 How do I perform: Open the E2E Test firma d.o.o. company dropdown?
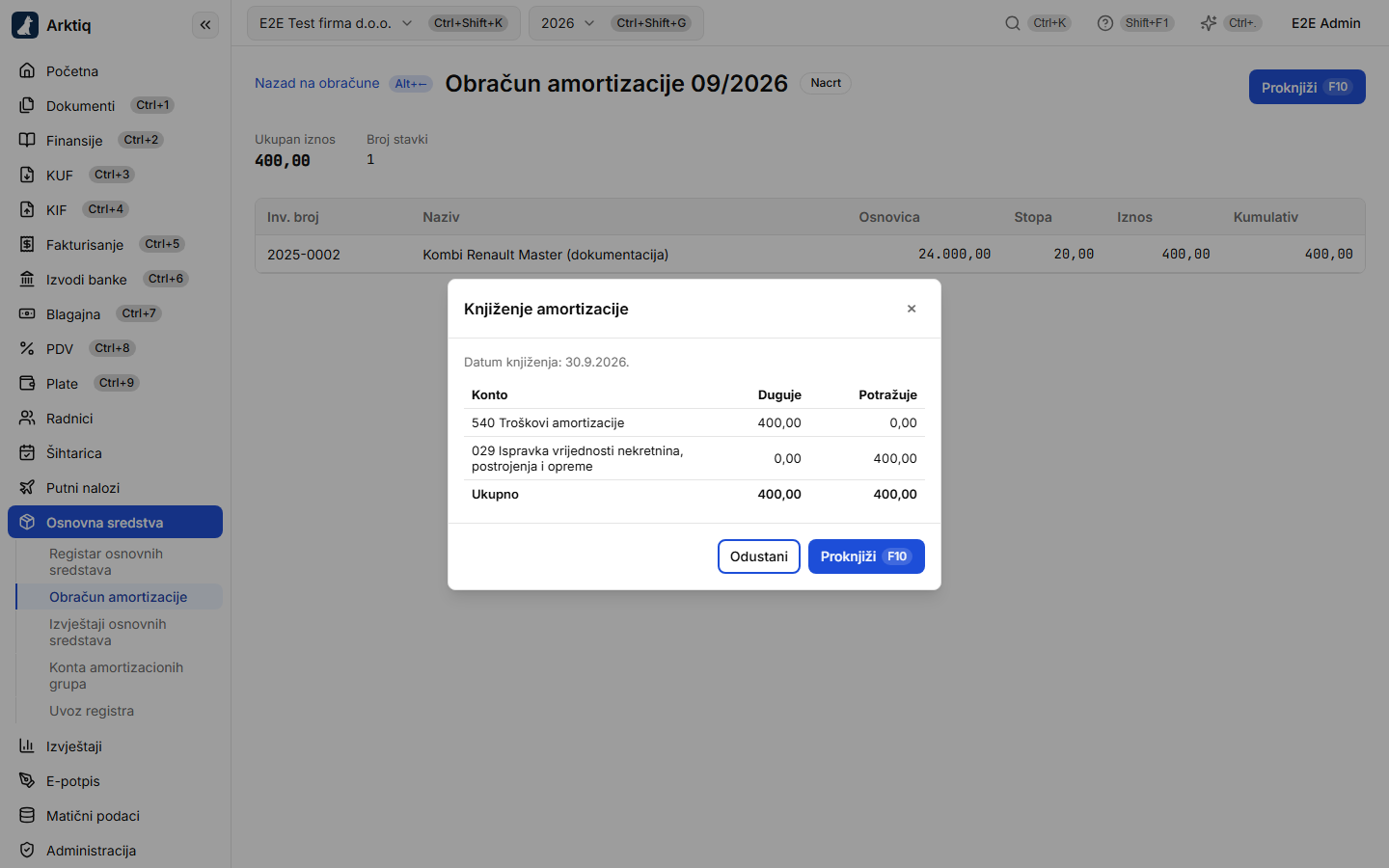tap(384, 23)
